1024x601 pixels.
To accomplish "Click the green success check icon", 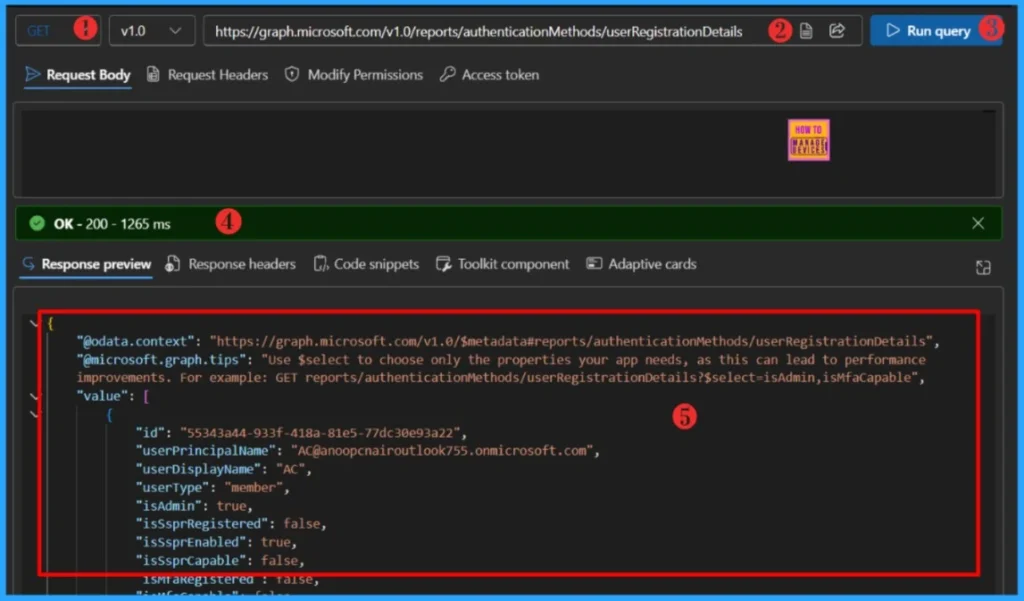I will point(37,223).
